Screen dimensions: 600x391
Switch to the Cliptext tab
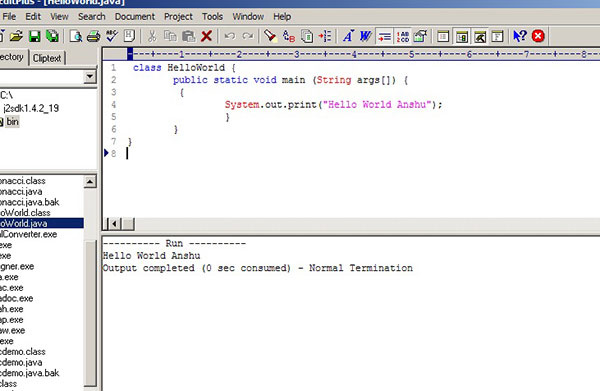47,58
